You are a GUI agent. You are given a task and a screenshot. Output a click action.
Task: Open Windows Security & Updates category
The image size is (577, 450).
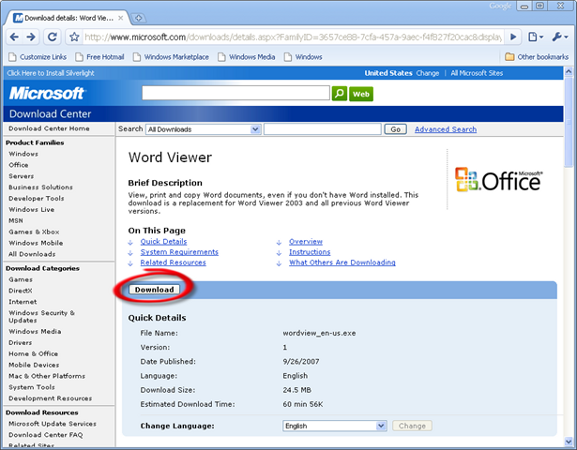pos(42,316)
